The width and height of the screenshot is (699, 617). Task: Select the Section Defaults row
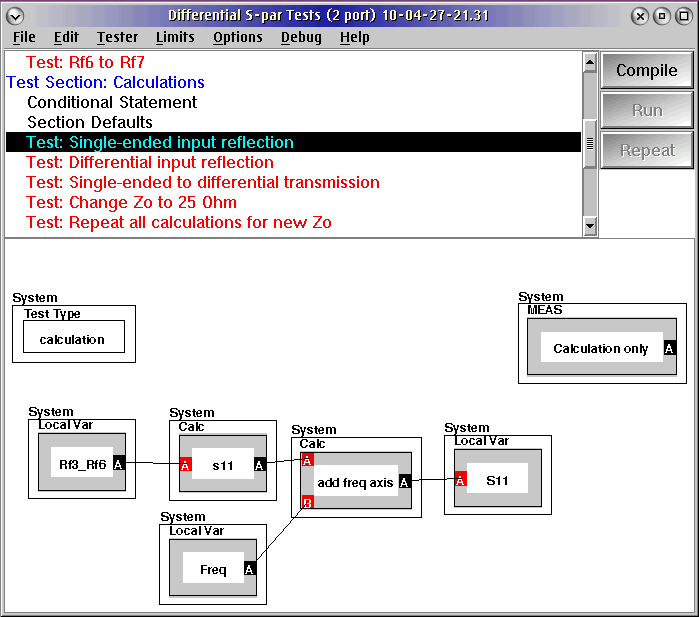point(293,123)
